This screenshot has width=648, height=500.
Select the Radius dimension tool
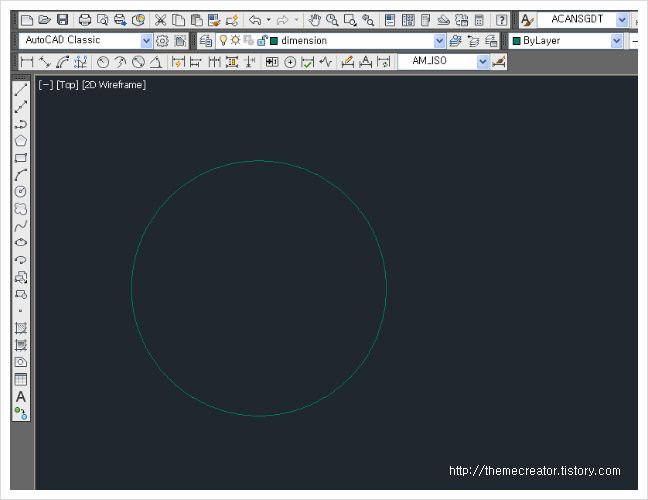coord(102,62)
